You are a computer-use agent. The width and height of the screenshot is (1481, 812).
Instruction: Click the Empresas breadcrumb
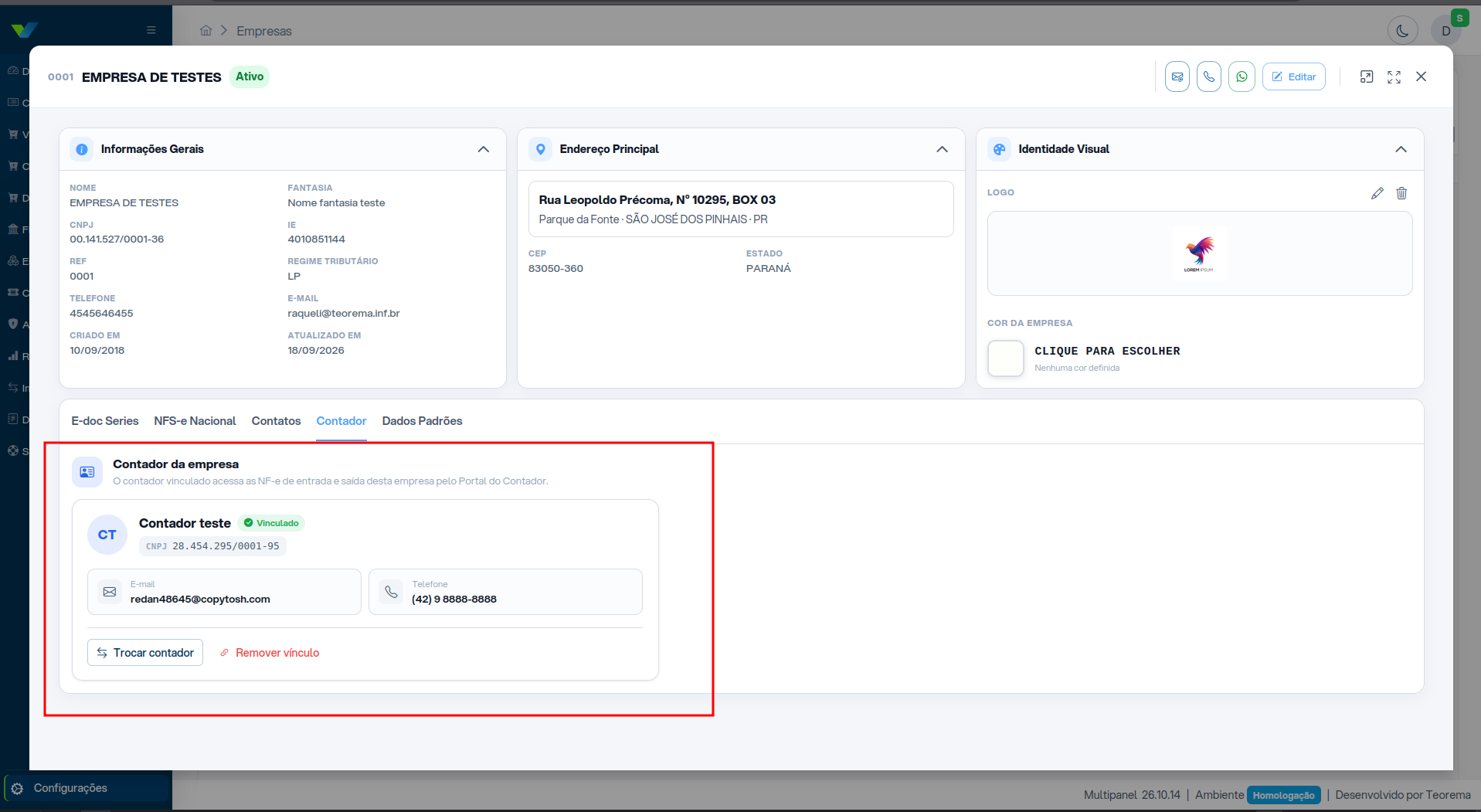click(x=264, y=31)
